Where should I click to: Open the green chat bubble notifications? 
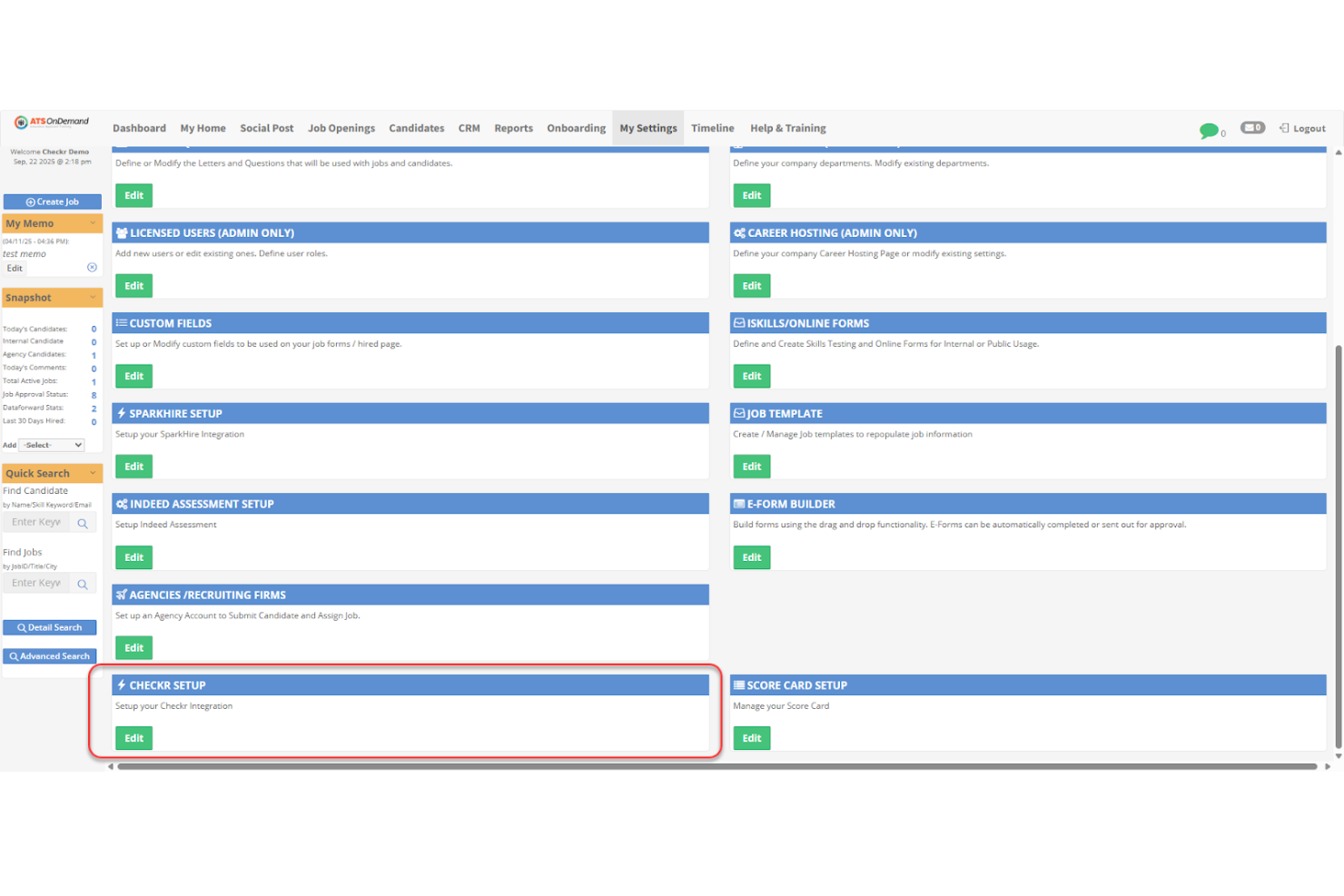coord(1210,130)
